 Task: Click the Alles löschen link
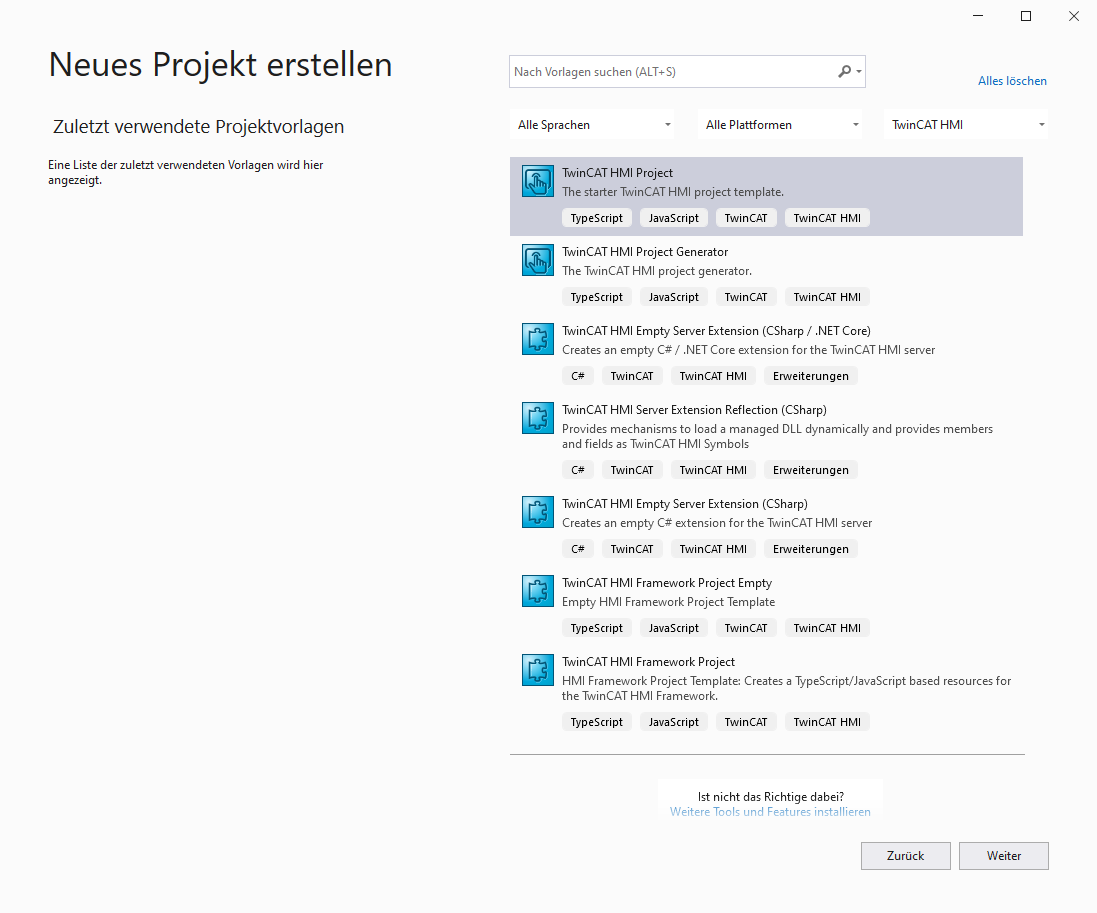pyautogui.click(x=1012, y=81)
